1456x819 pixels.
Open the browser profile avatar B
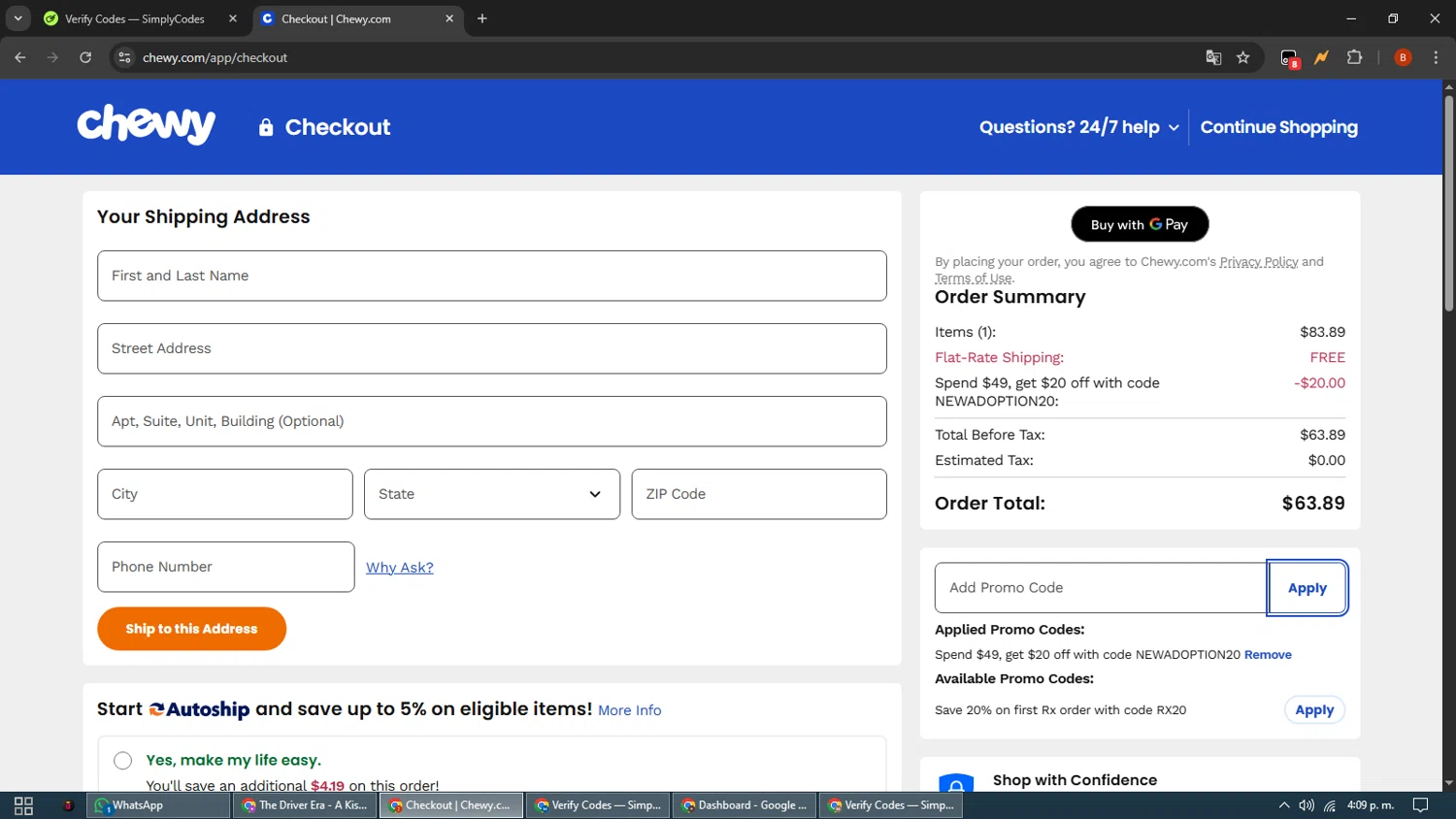point(1403,57)
